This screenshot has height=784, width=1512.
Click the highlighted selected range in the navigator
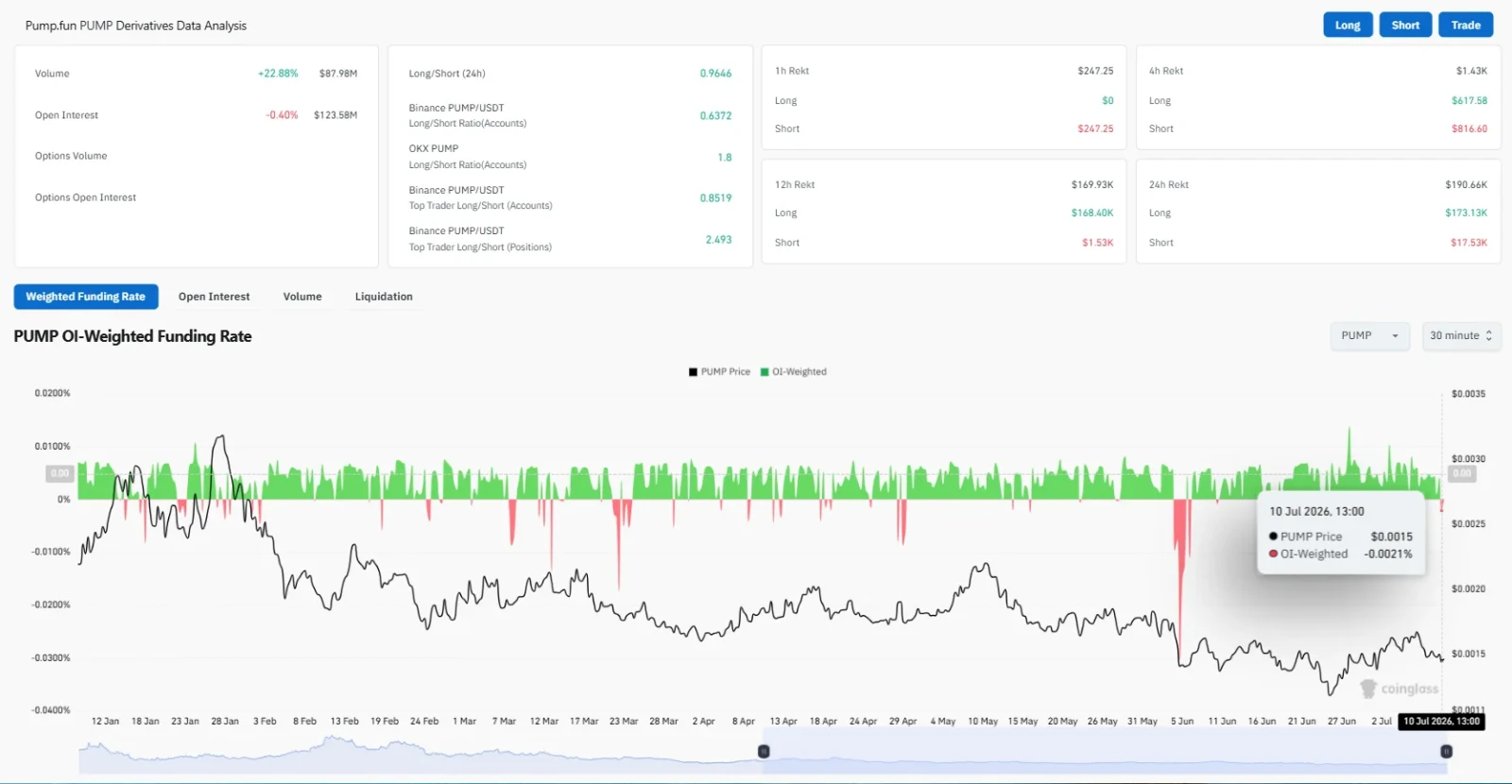(x=1105, y=752)
